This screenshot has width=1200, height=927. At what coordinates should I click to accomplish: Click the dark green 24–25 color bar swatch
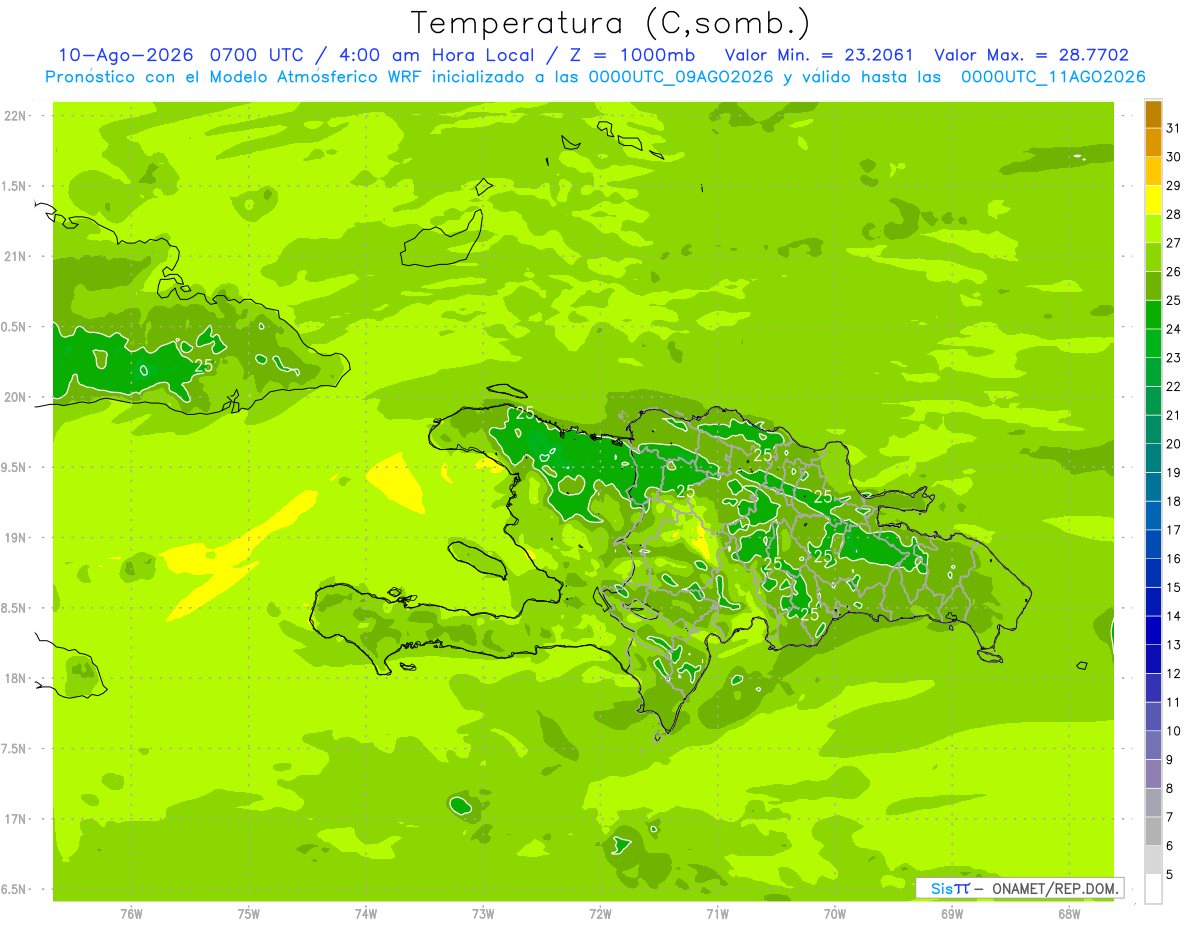1153,315
